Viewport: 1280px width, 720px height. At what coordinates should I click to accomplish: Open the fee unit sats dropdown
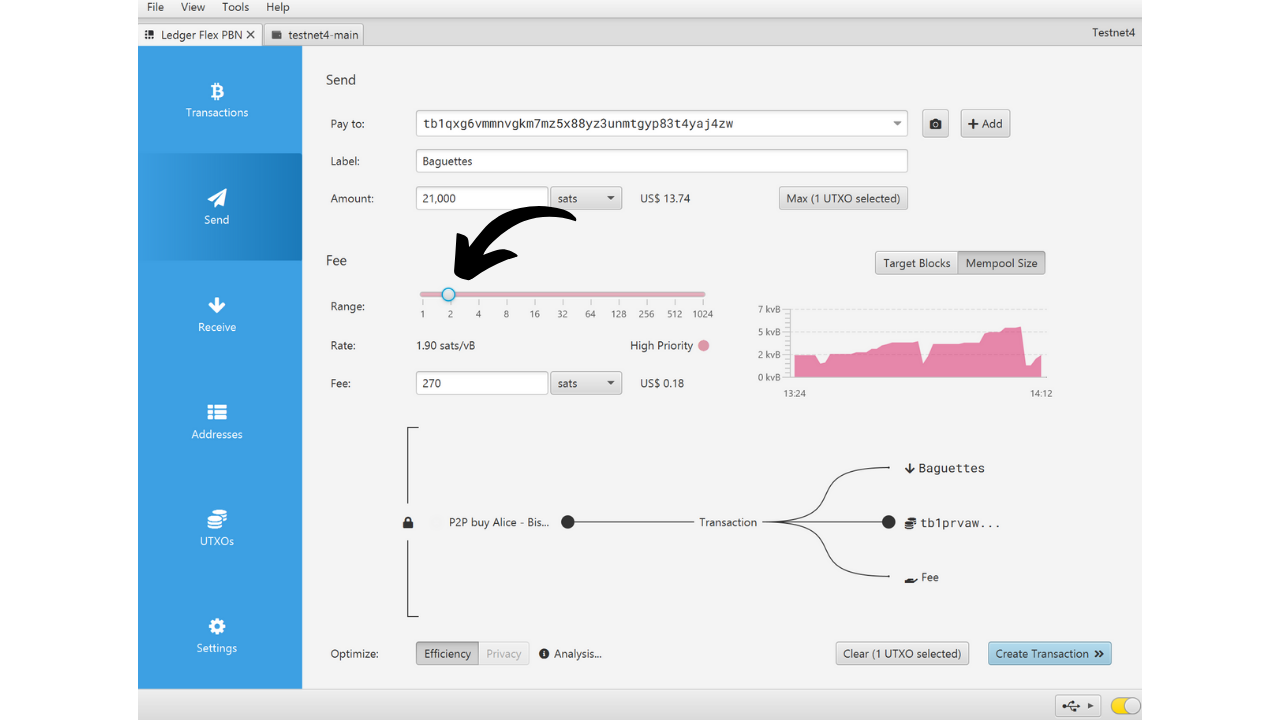pos(586,383)
